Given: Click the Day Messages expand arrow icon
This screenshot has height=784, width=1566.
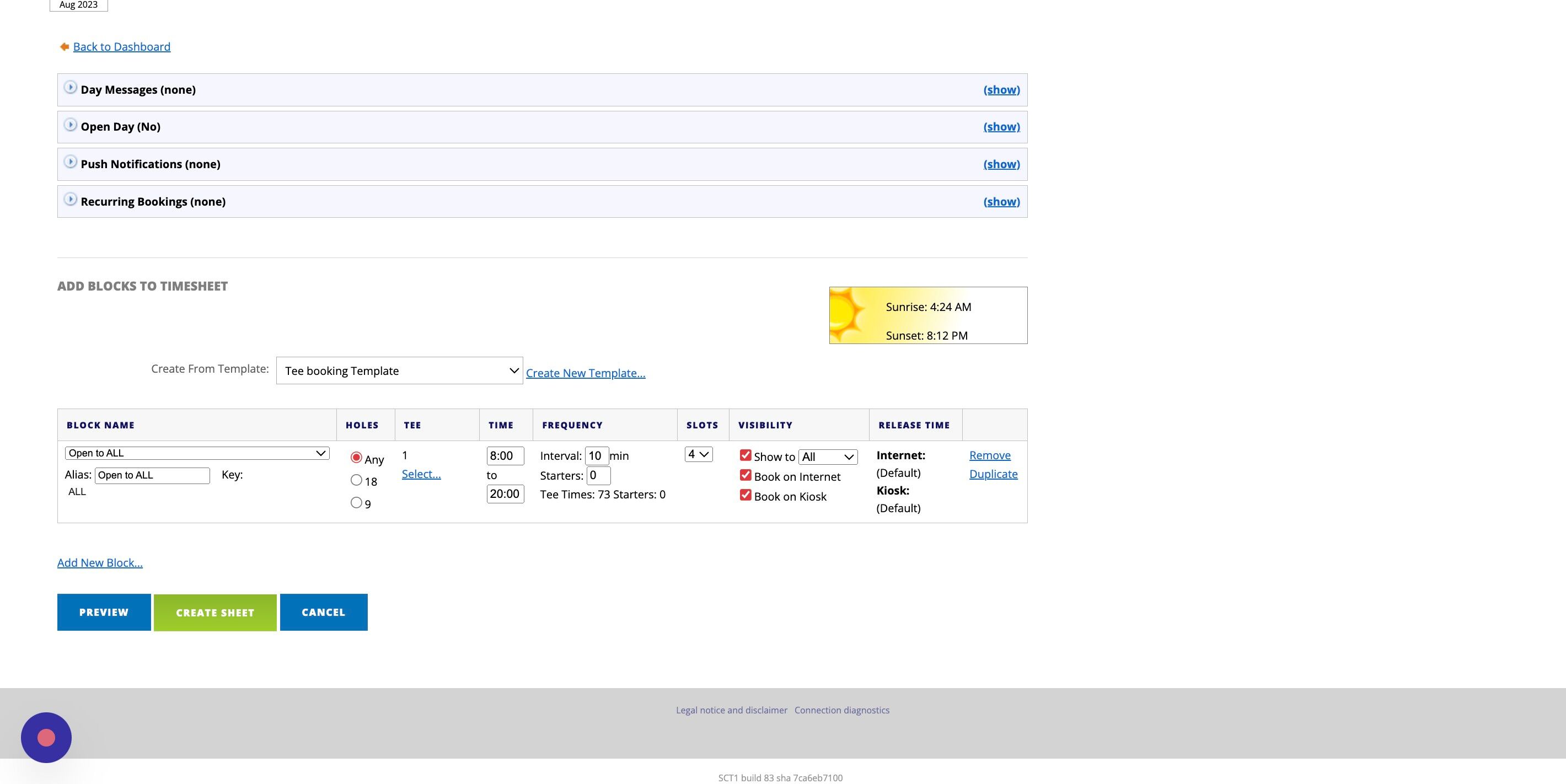Looking at the screenshot, I should 71,88.
